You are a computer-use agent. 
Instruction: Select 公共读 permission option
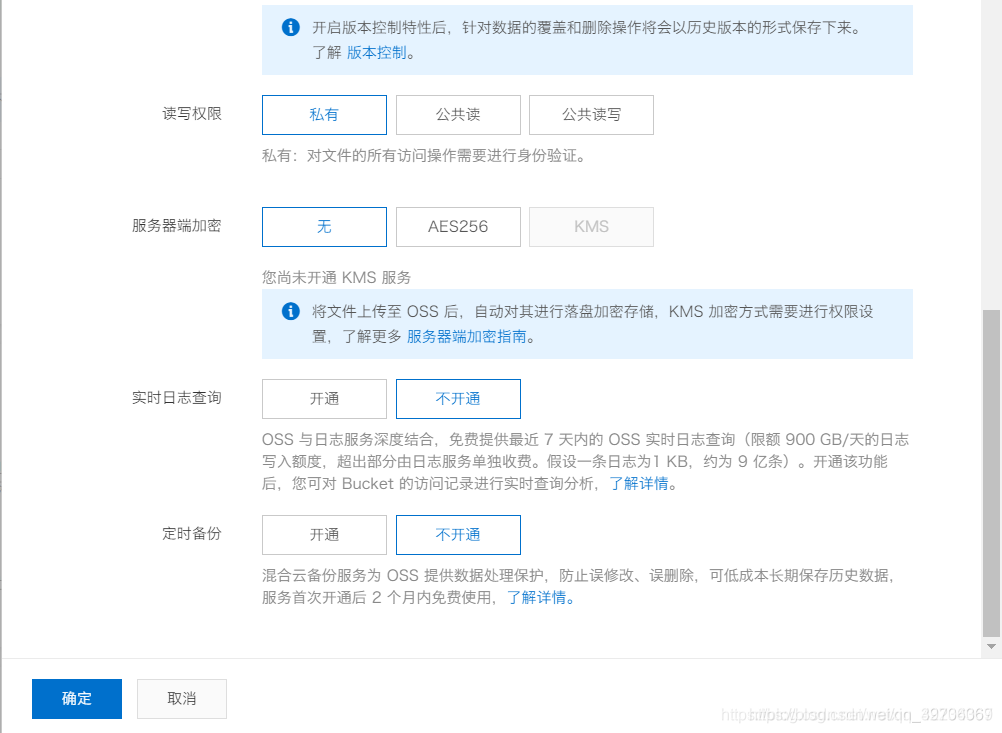pos(458,114)
